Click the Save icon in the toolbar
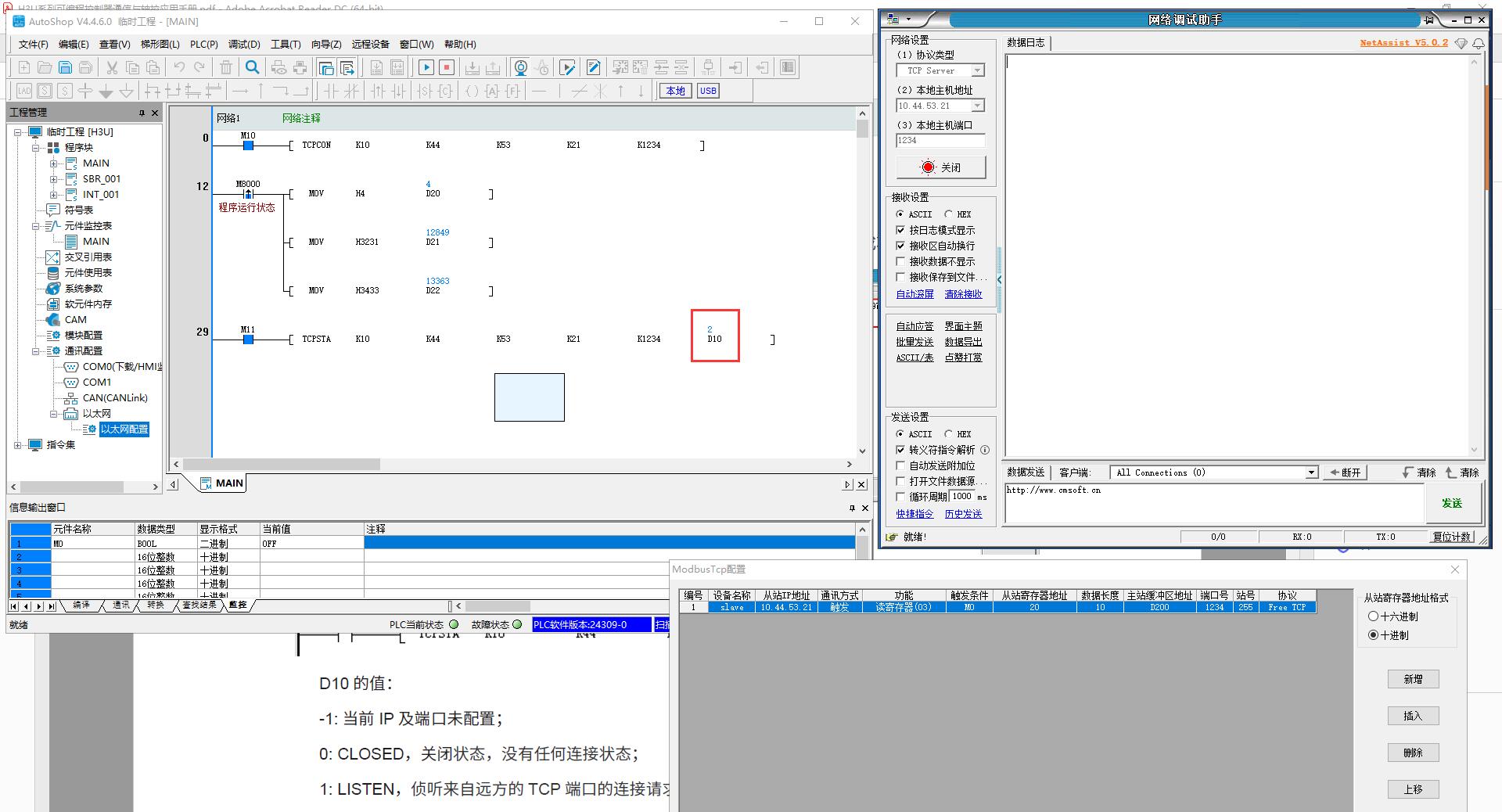Screen dimensions: 1502x812 point(66,68)
